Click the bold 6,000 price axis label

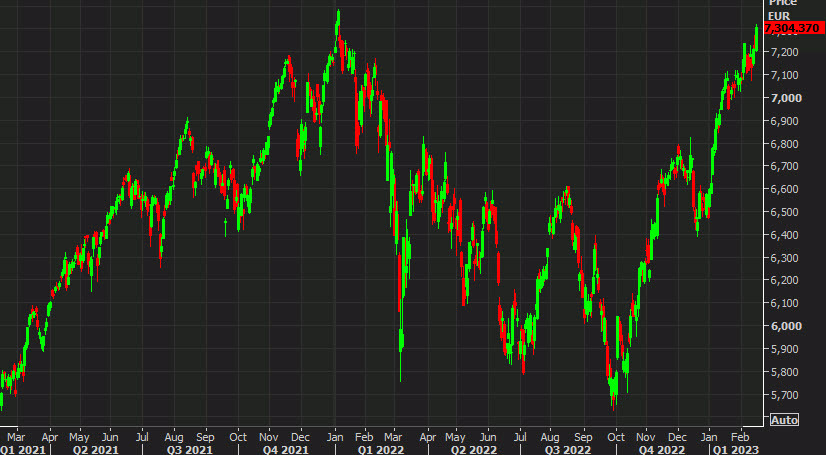[784, 326]
